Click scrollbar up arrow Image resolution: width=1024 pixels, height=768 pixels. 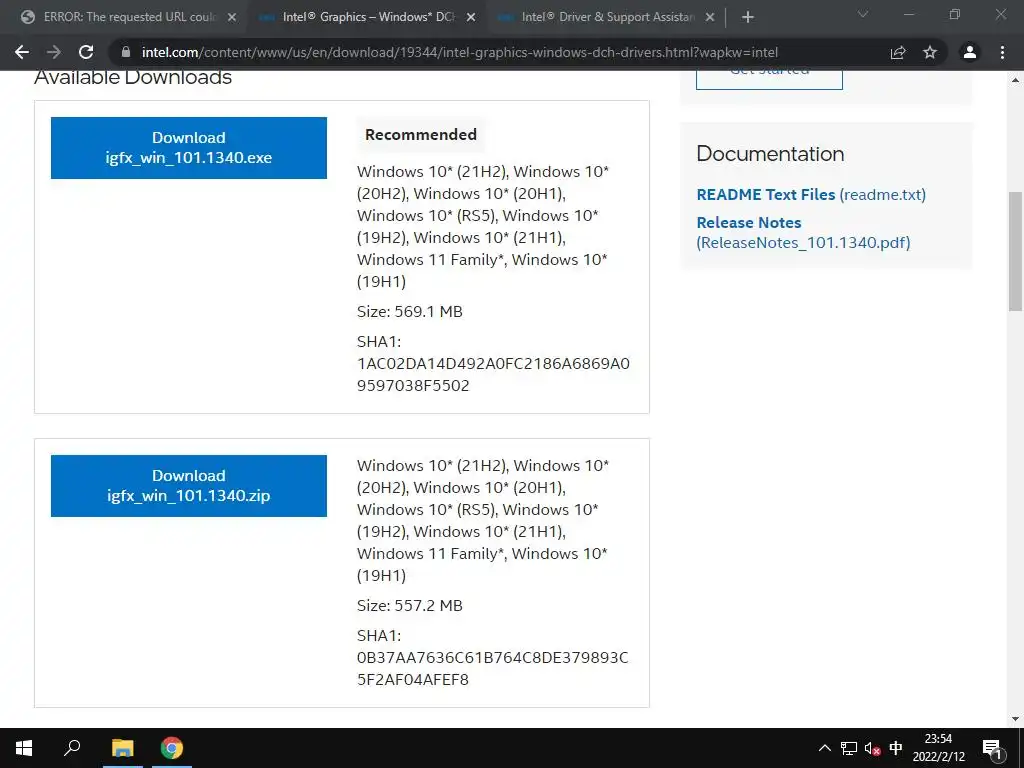1015,80
